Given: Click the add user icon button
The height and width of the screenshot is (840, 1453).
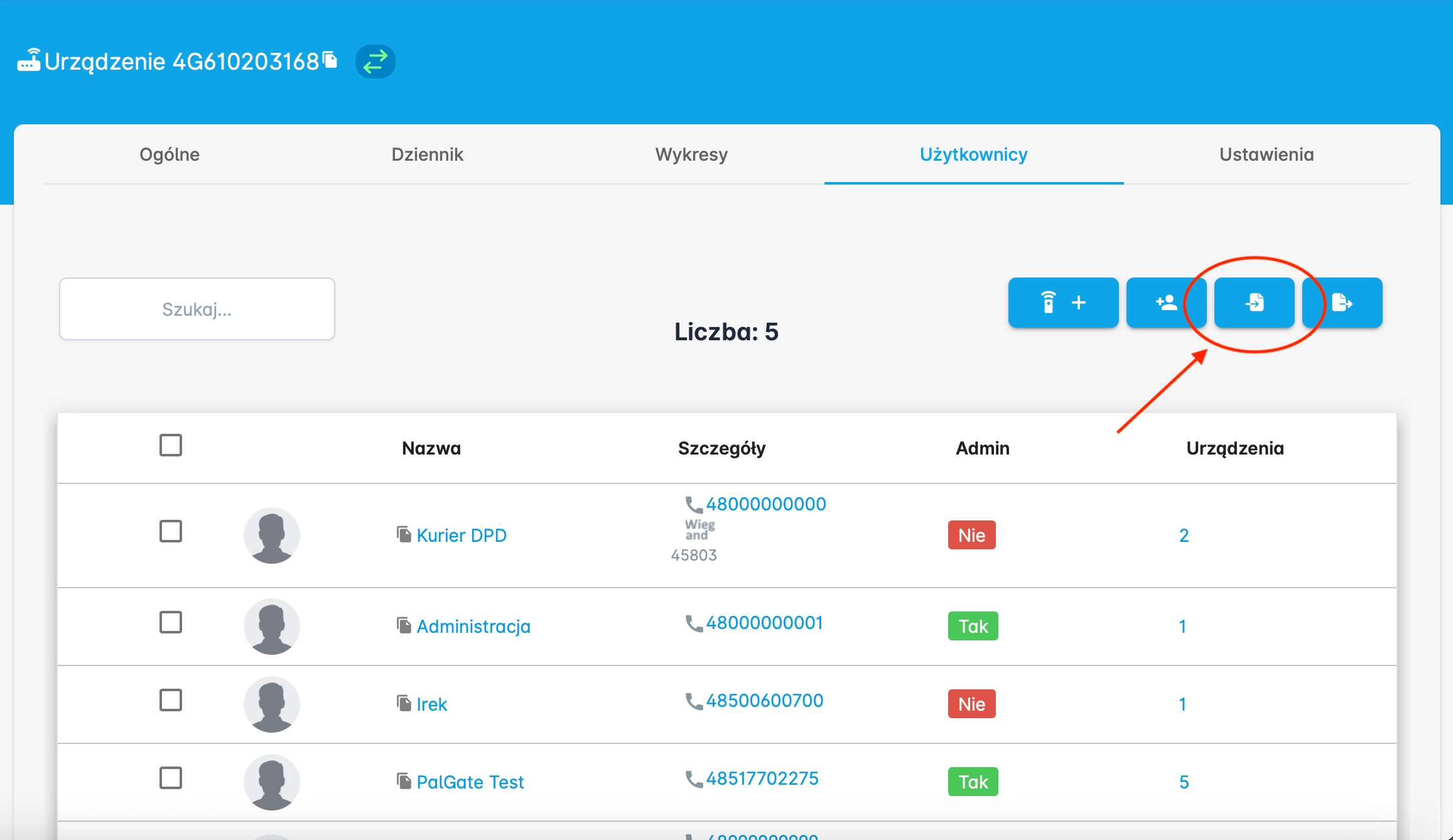Looking at the screenshot, I should [x=1165, y=303].
